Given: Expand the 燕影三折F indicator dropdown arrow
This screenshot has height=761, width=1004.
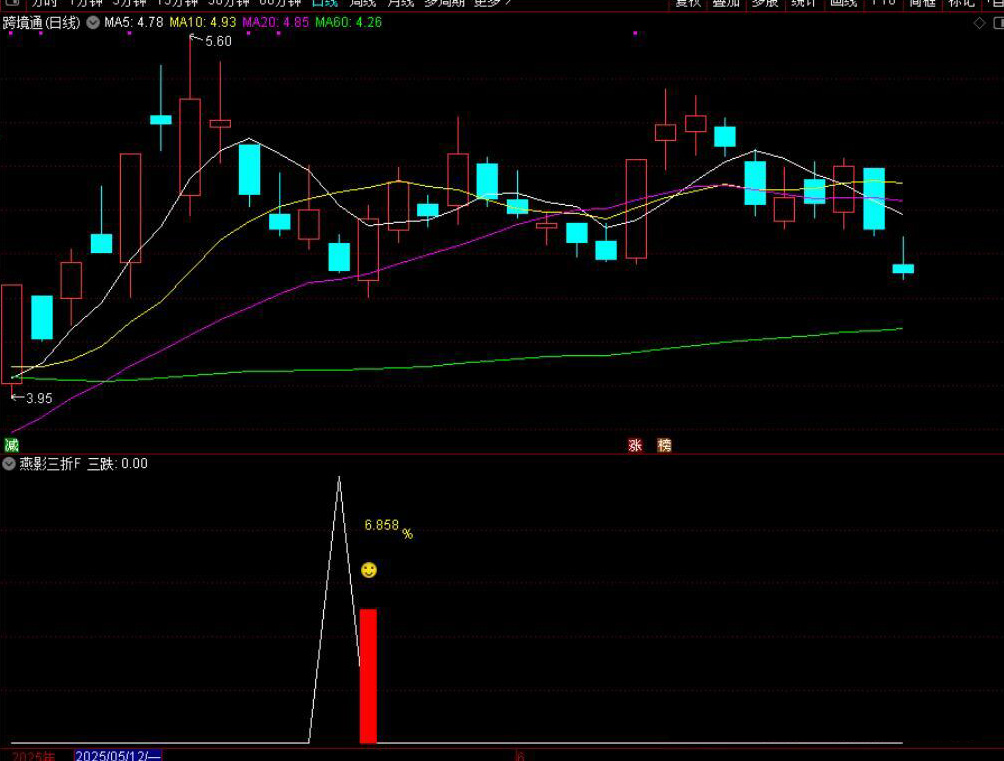Looking at the screenshot, I should click(x=9, y=464).
